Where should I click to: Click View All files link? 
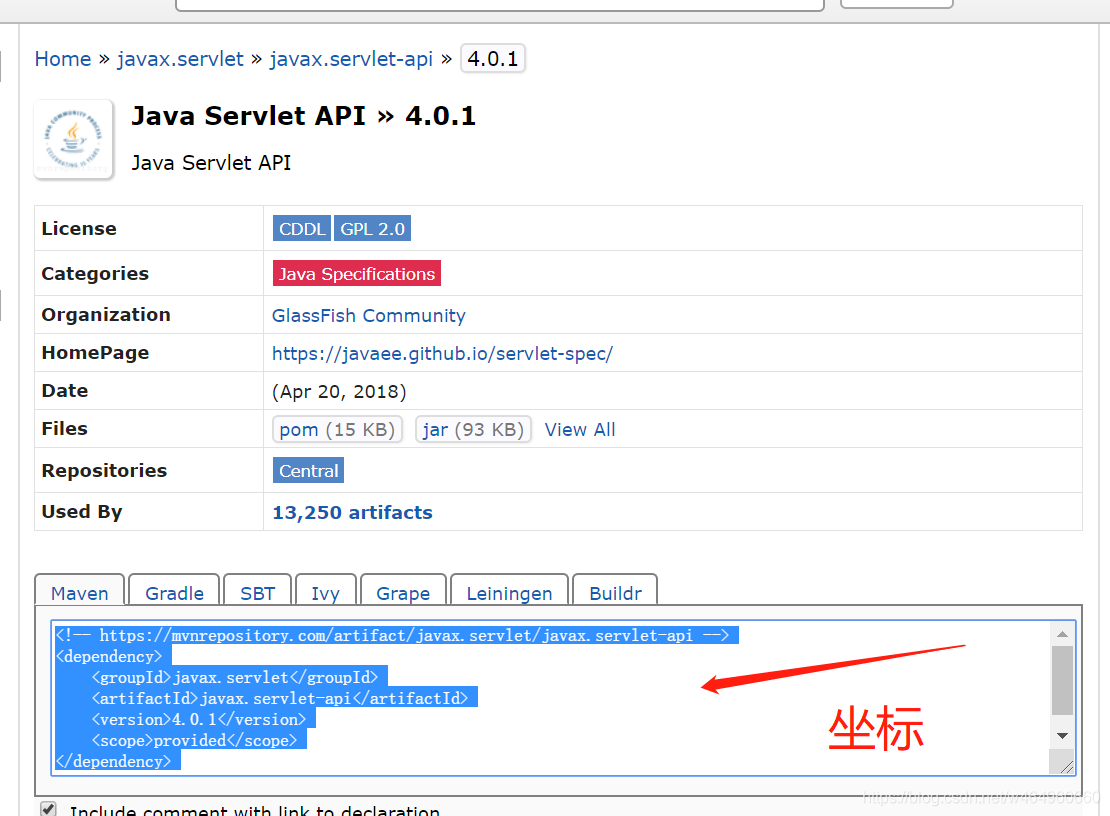tap(580, 430)
